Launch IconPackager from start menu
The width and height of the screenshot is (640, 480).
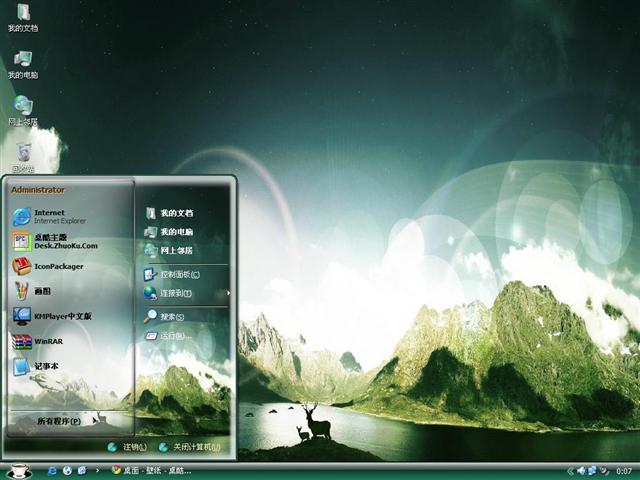click(48, 266)
